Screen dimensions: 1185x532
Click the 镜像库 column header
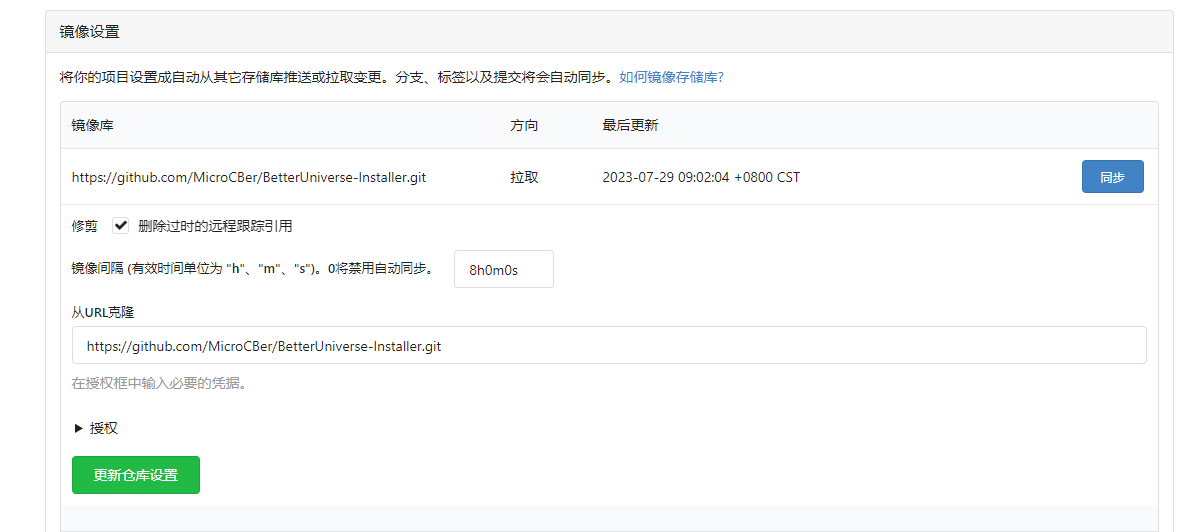93,125
